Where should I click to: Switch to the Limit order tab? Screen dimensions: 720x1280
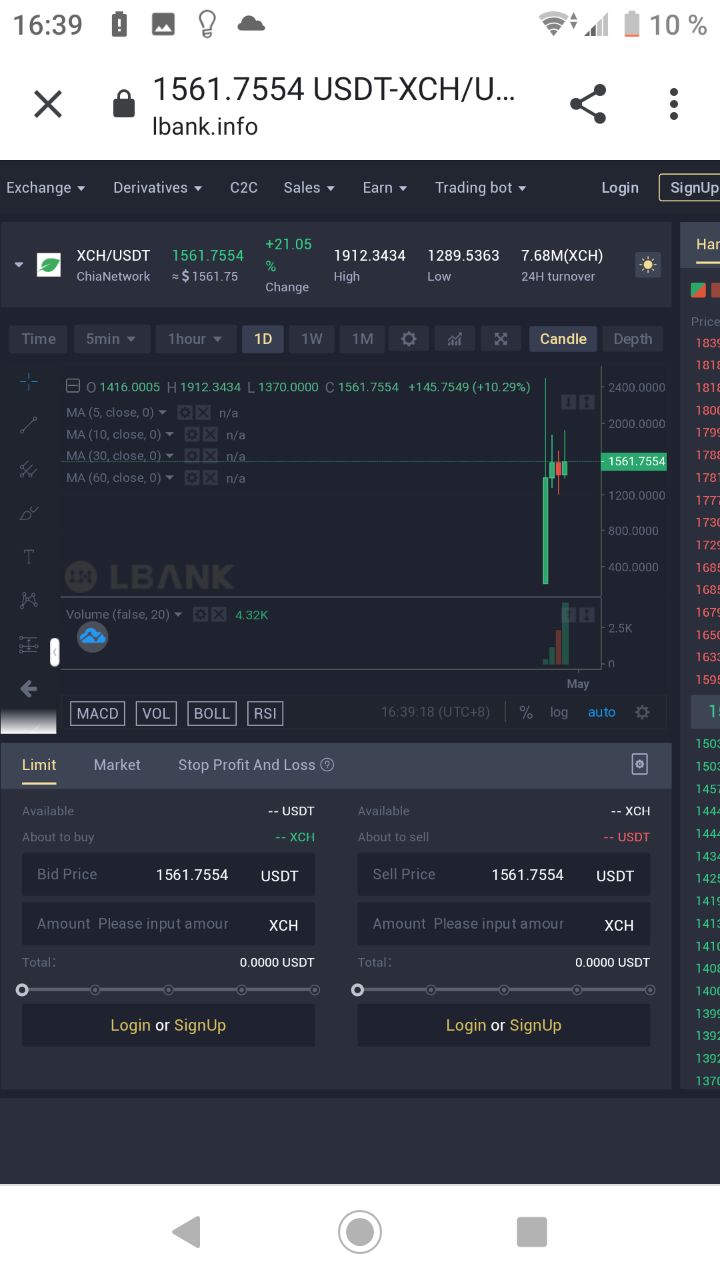click(39, 765)
